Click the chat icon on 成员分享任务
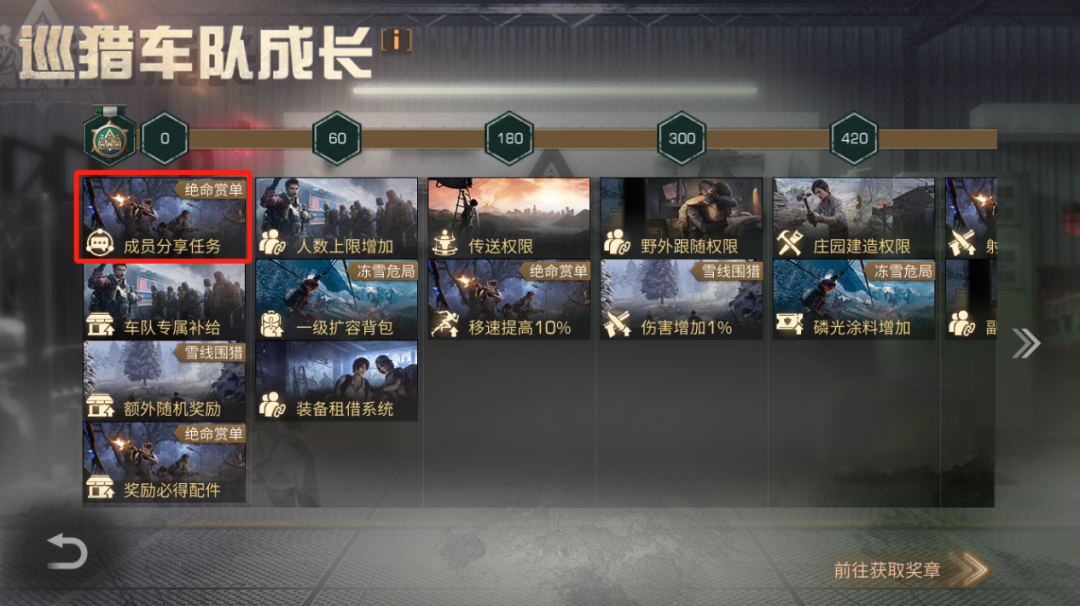The image size is (1080, 606). click(x=100, y=243)
